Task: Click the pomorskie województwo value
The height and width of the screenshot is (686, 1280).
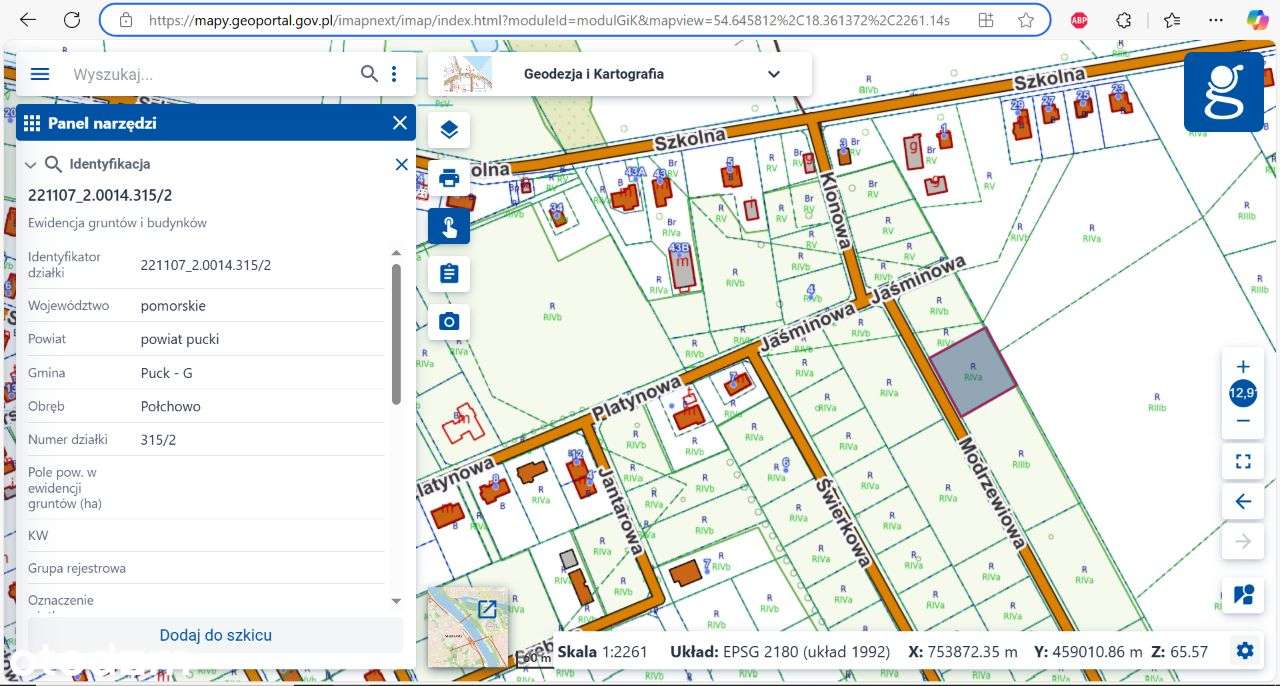Action: tap(173, 306)
